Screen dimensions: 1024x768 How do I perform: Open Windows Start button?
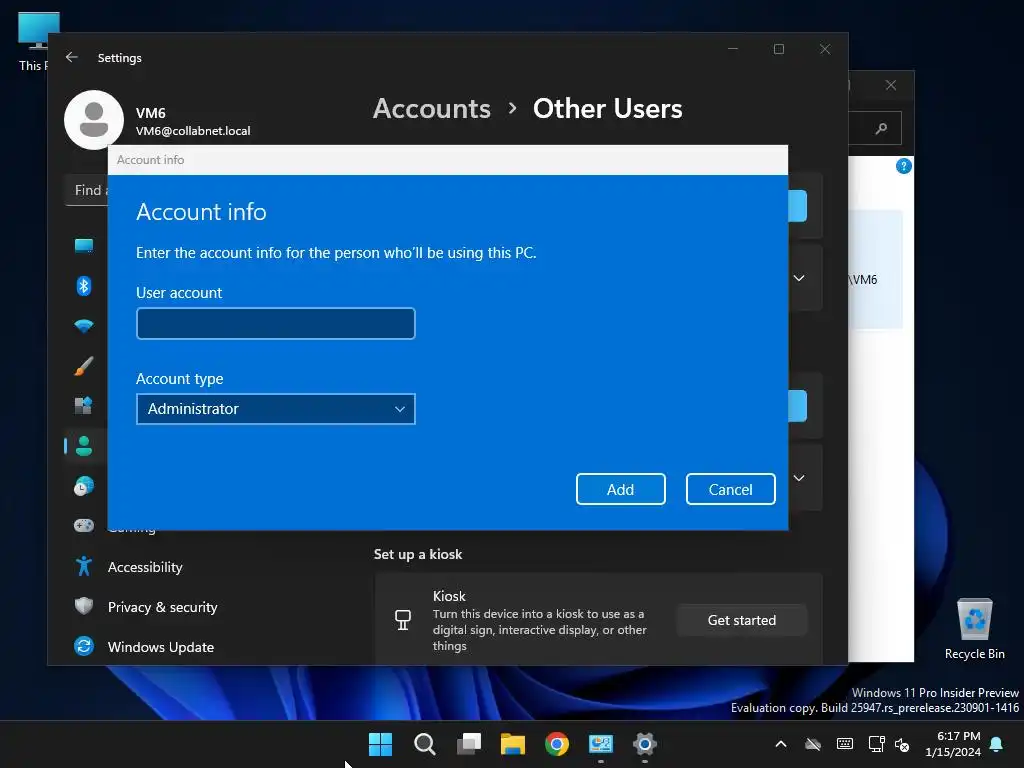[380, 744]
